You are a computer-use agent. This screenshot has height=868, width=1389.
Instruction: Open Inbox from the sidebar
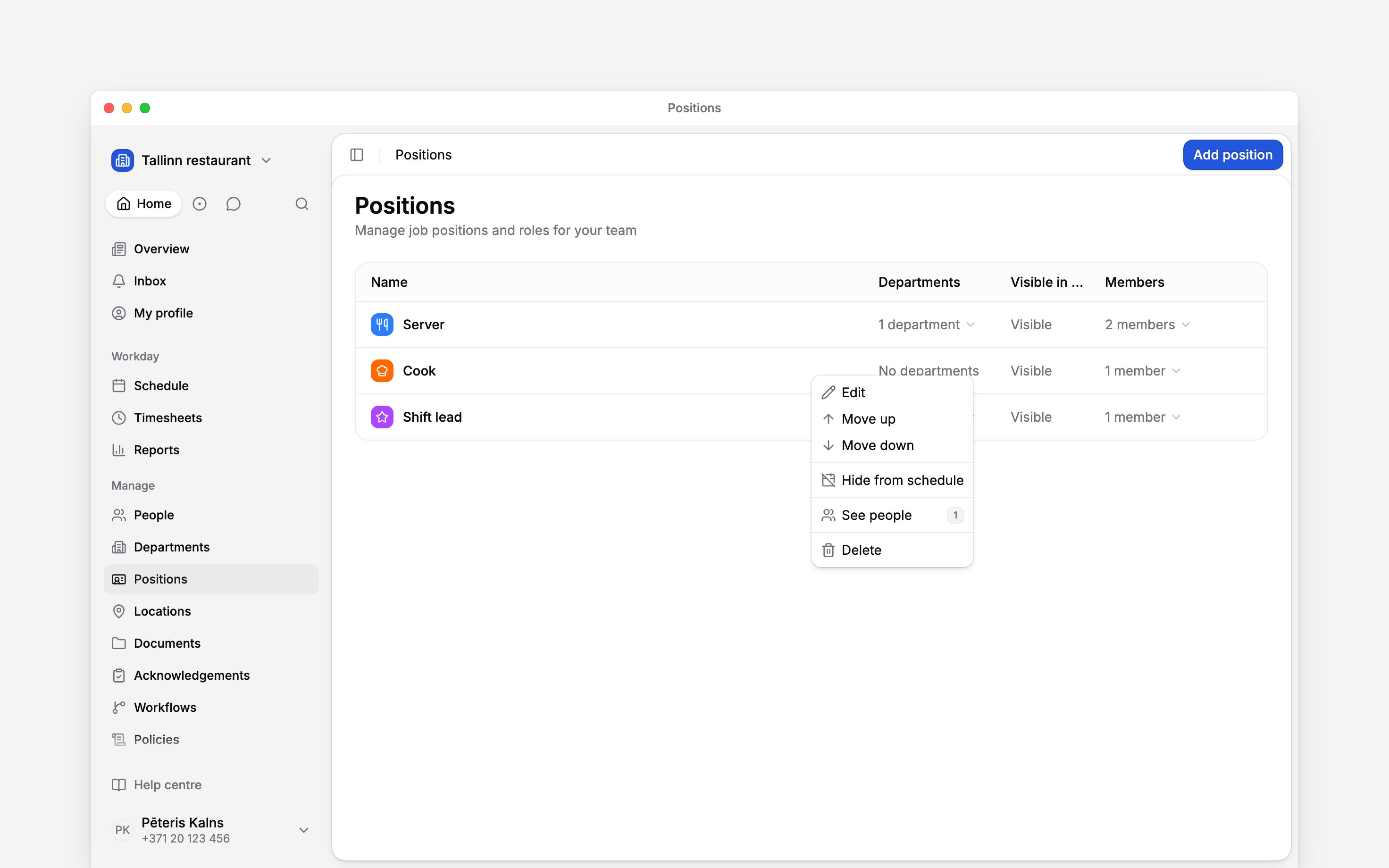click(211, 281)
